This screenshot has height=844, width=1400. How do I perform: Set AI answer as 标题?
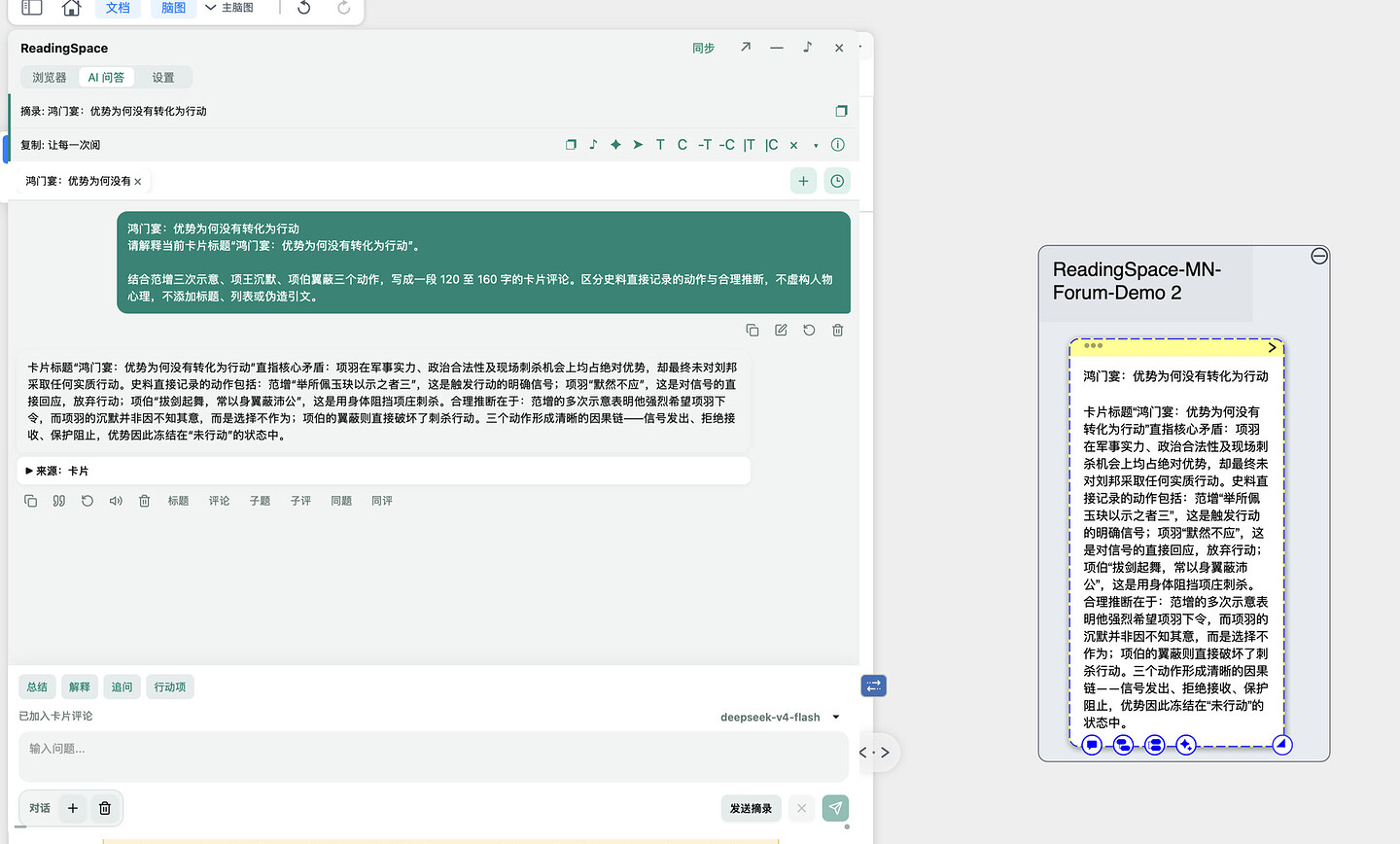[178, 501]
